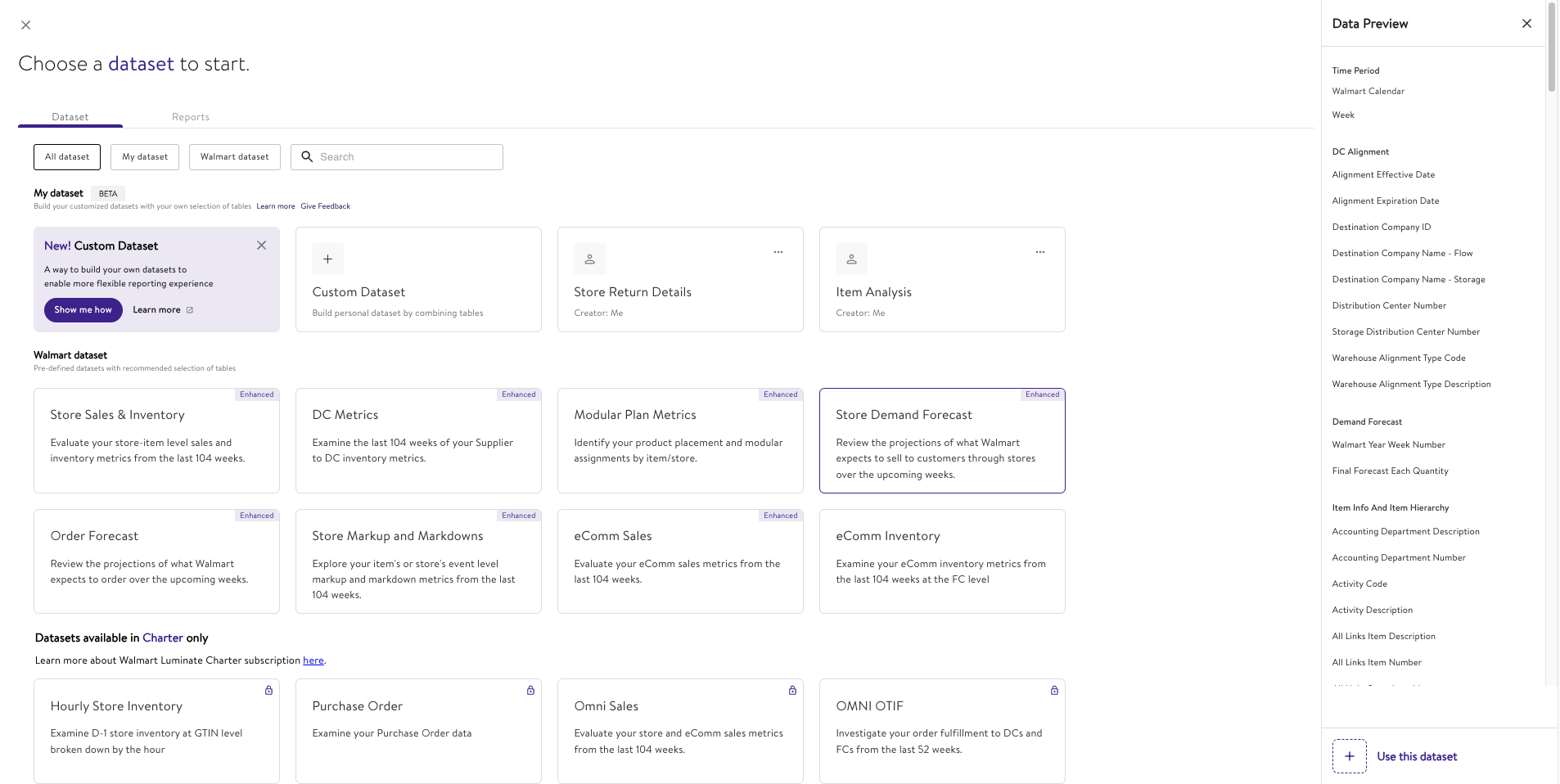Click the Data Preview panel scrollbar
Image resolution: width=1560 pixels, height=784 pixels.
[x=1551, y=47]
